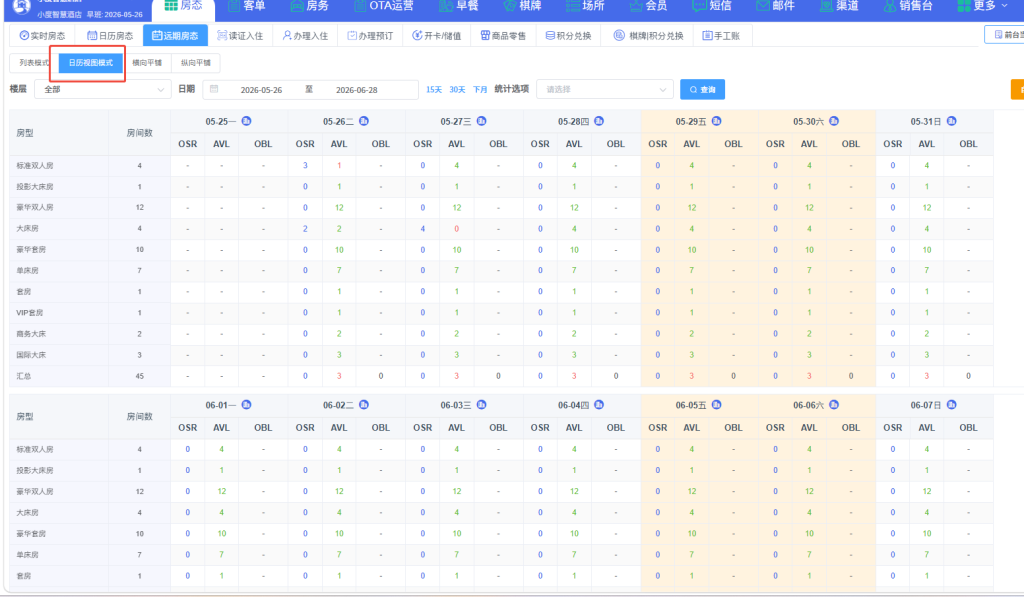Click the hotel avatar logo icon
This screenshot has height=597, width=1024.
[x=22, y=7]
